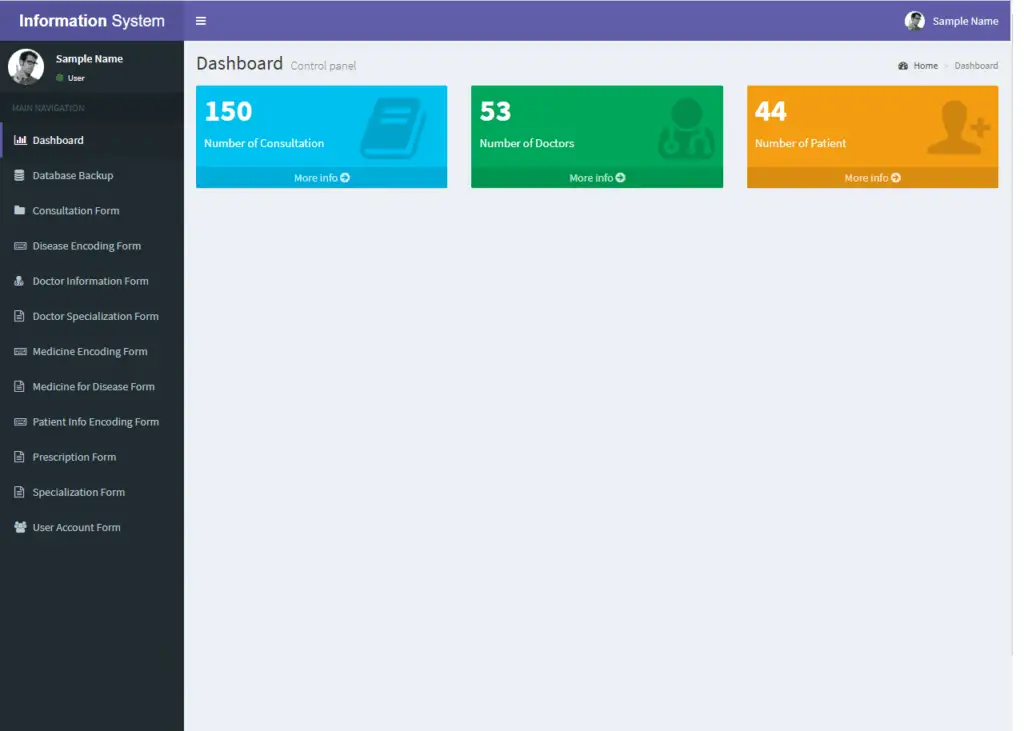Click the Database Backup icon
The width and height of the screenshot is (1024, 731).
pyautogui.click(x=19, y=175)
